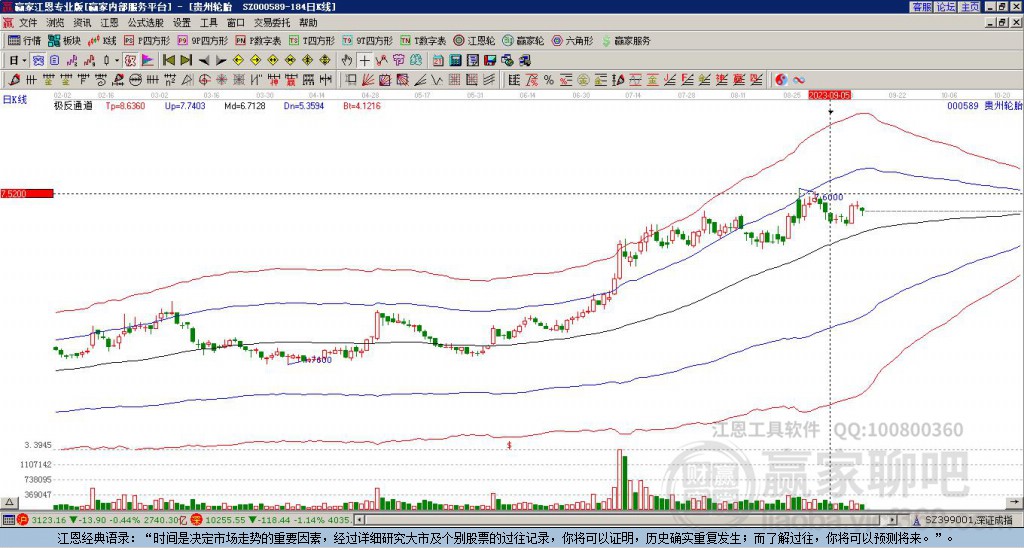Open the calculator icon

455,60
